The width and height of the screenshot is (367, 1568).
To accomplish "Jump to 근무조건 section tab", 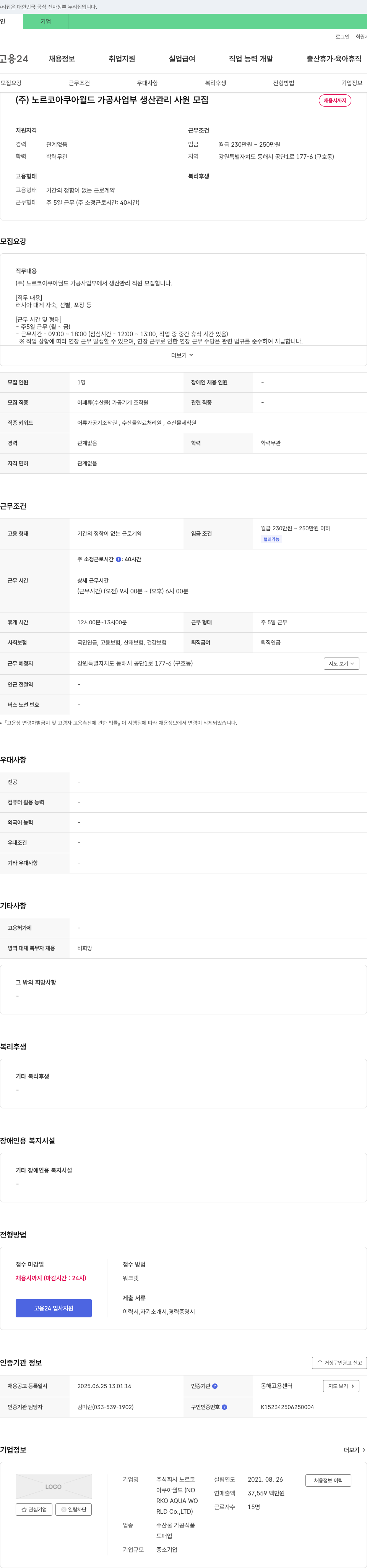I will pyautogui.click(x=79, y=83).
